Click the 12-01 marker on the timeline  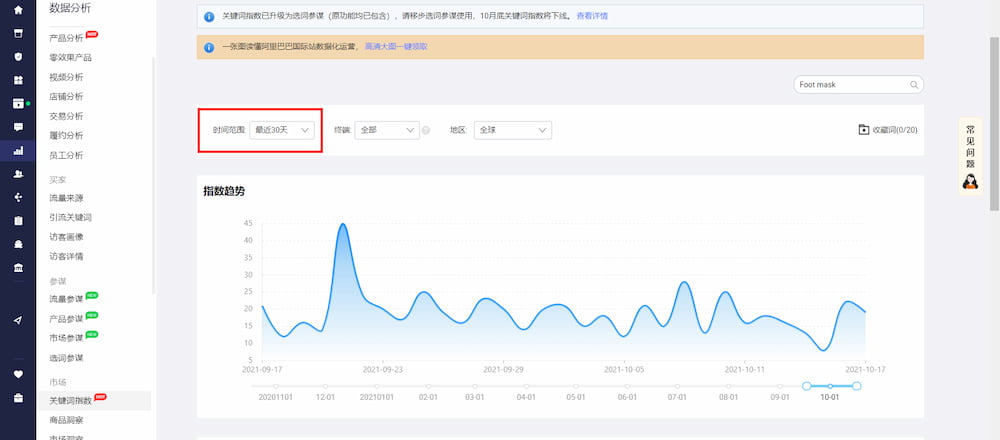325,386
